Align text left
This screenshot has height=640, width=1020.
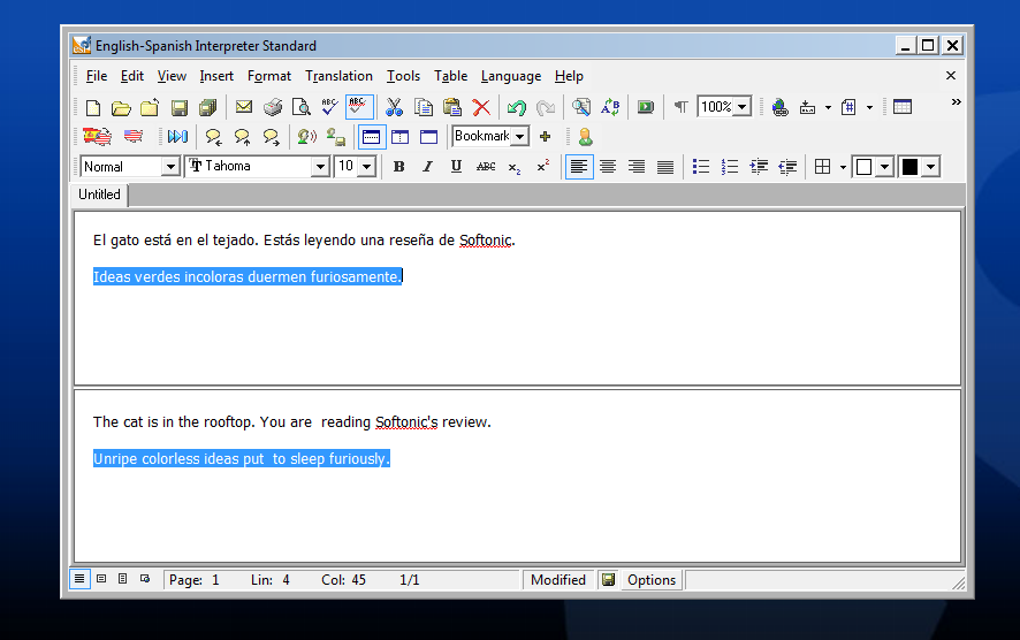coord(579,167)
